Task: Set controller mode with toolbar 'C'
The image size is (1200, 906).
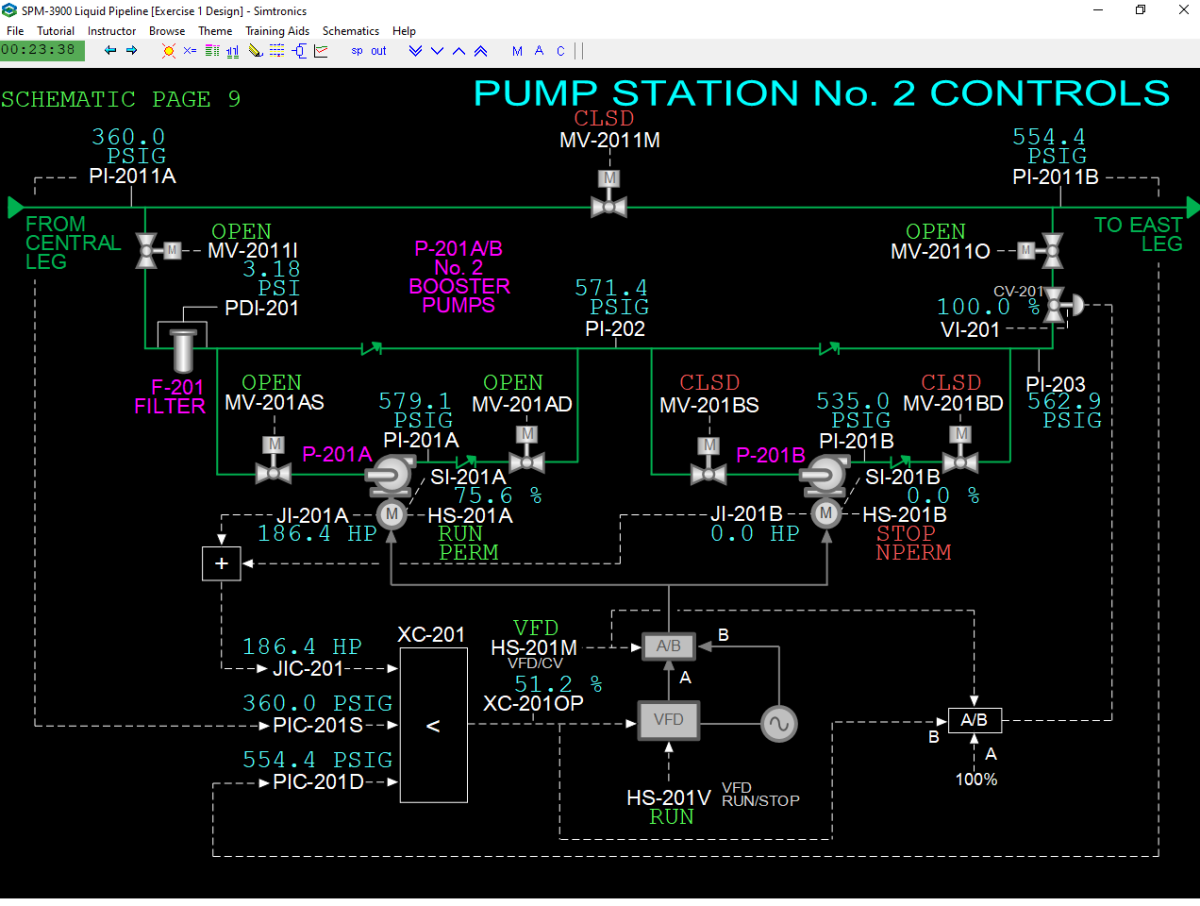Action: coord(561,51)
